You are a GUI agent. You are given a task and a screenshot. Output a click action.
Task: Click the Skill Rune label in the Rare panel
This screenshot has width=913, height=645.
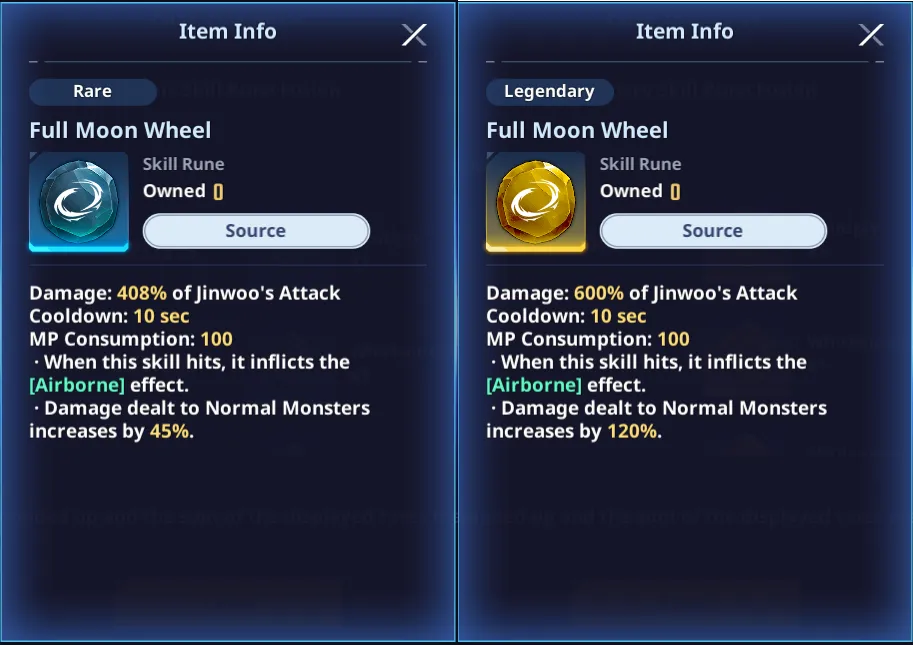tap(183, 164)
